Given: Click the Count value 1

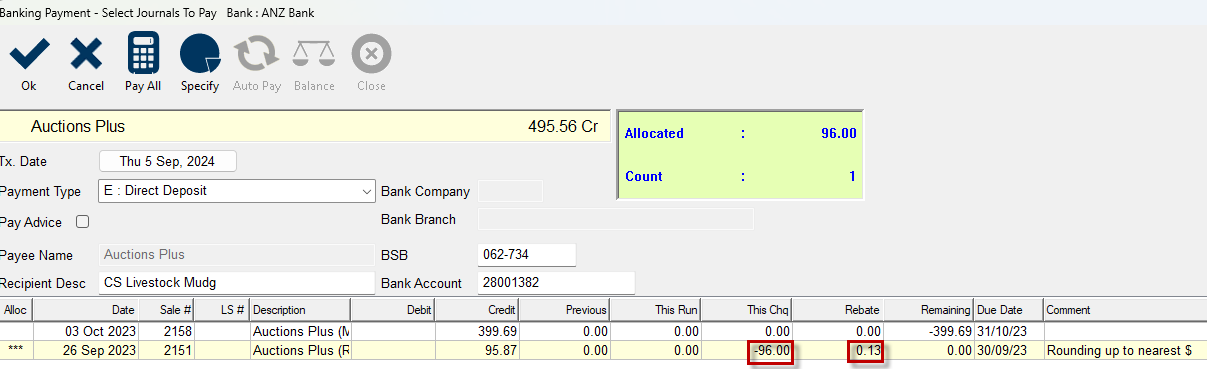Looking at the screenshot, I should pos(853,176).
